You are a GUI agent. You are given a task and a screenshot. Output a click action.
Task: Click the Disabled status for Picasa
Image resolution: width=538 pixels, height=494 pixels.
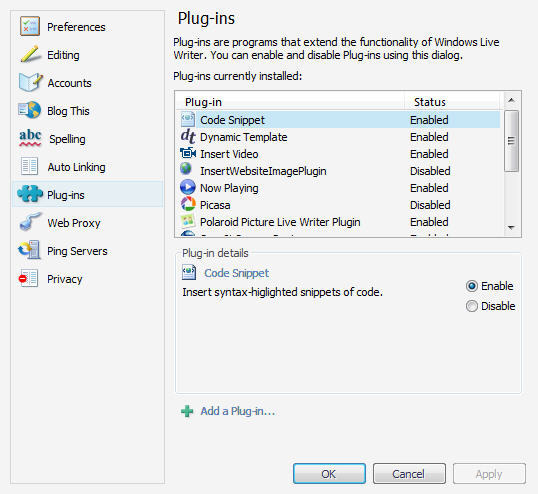tap(430, 205)
